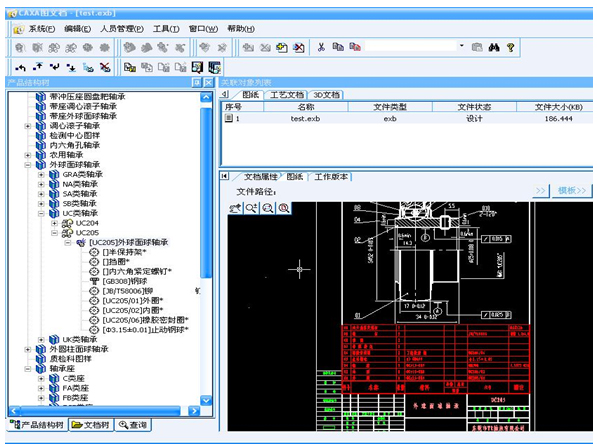597x447 pixels.
Task: Open the 人员管理(P) menu
Action: pos(122,29)
